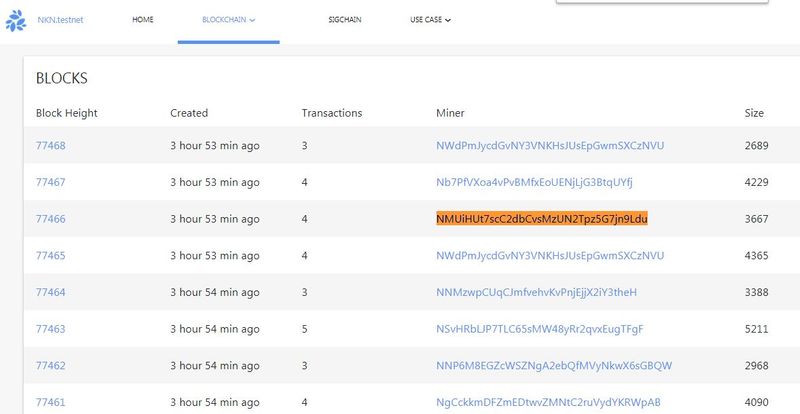Screen dimensions: 800x414
Task: Open miner address starting with Nb7PfVXoa4v
Action: (x=534, y=182)
